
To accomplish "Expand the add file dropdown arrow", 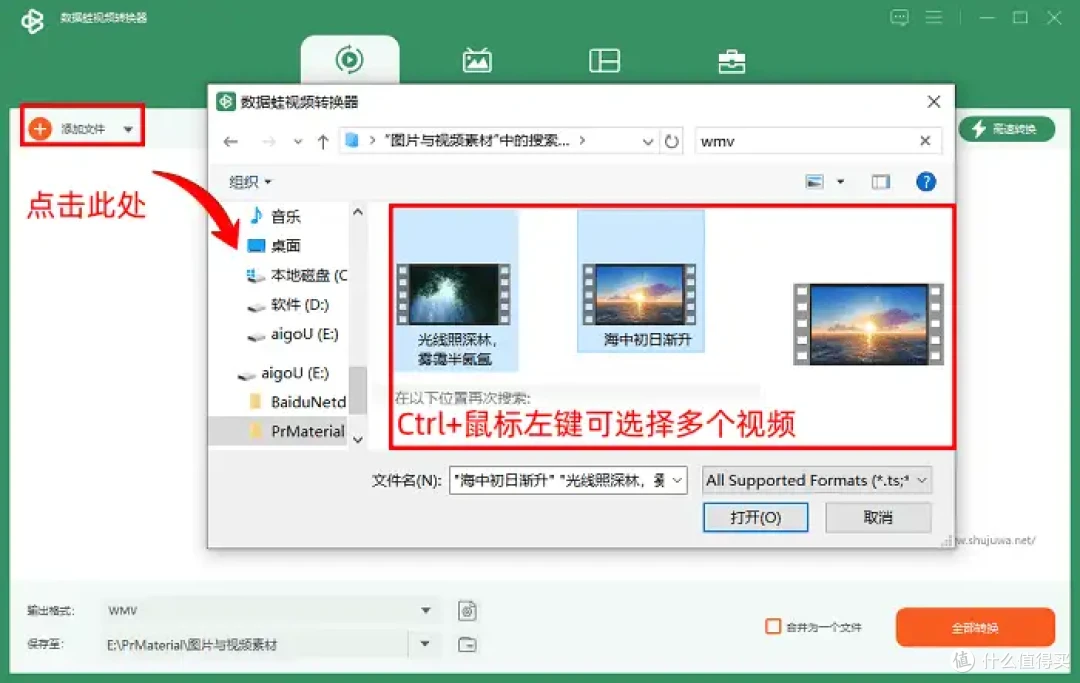I will pos(128,129).
